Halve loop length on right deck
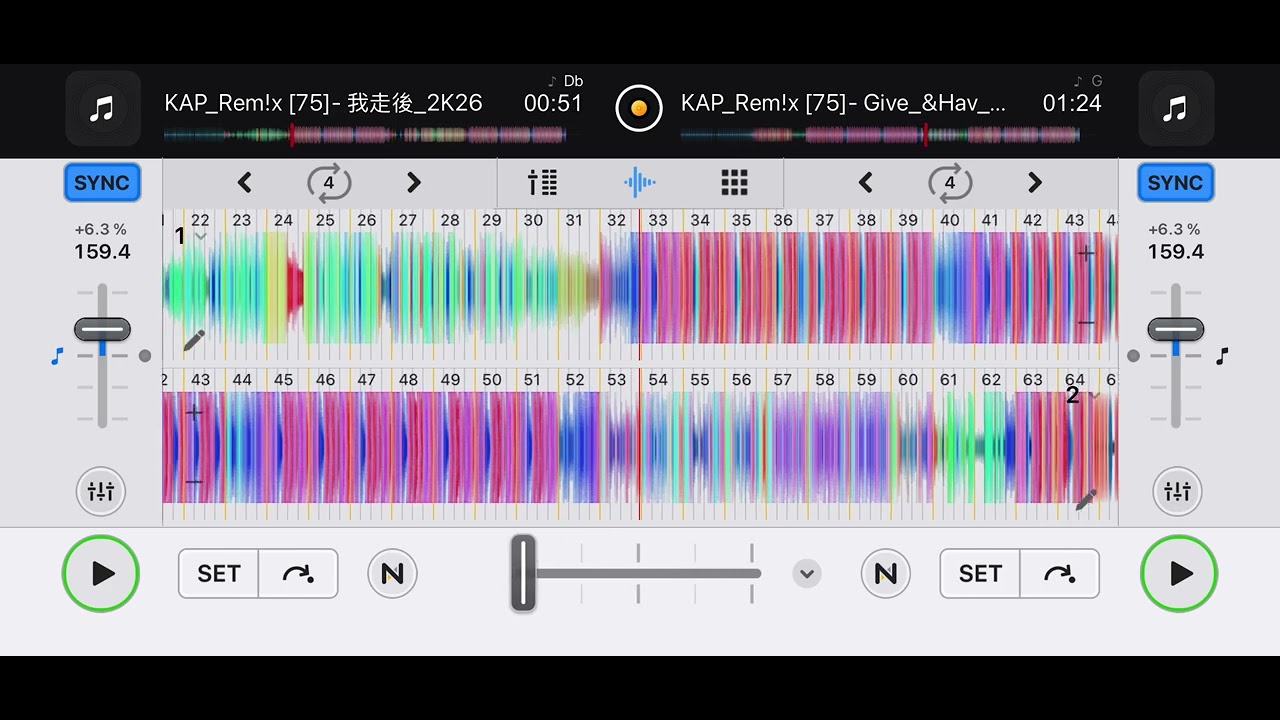Viewport: 1280px width, 720px height. (865, 182)
